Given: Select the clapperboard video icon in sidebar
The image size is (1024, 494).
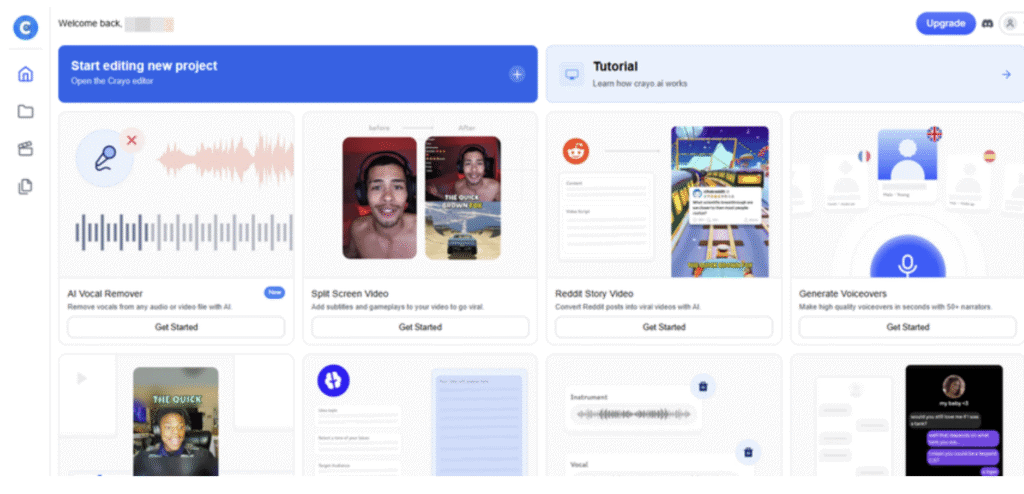Looking at the screenshot, I should (26, 149).
